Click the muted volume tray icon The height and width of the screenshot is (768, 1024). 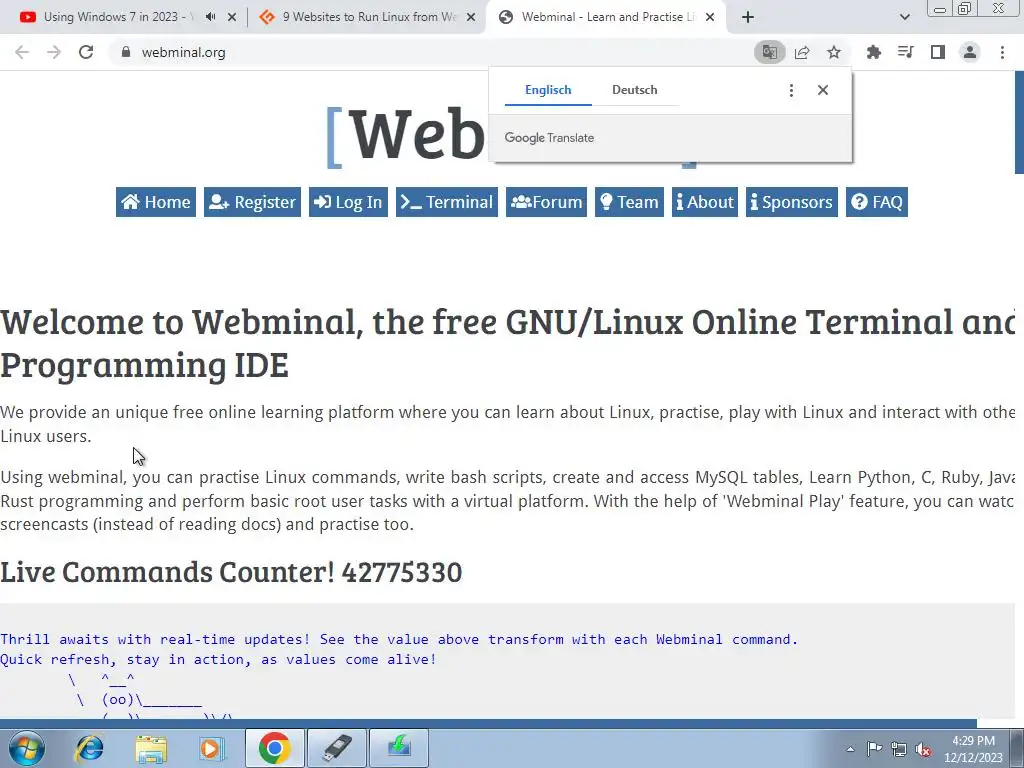coord(923,749)
